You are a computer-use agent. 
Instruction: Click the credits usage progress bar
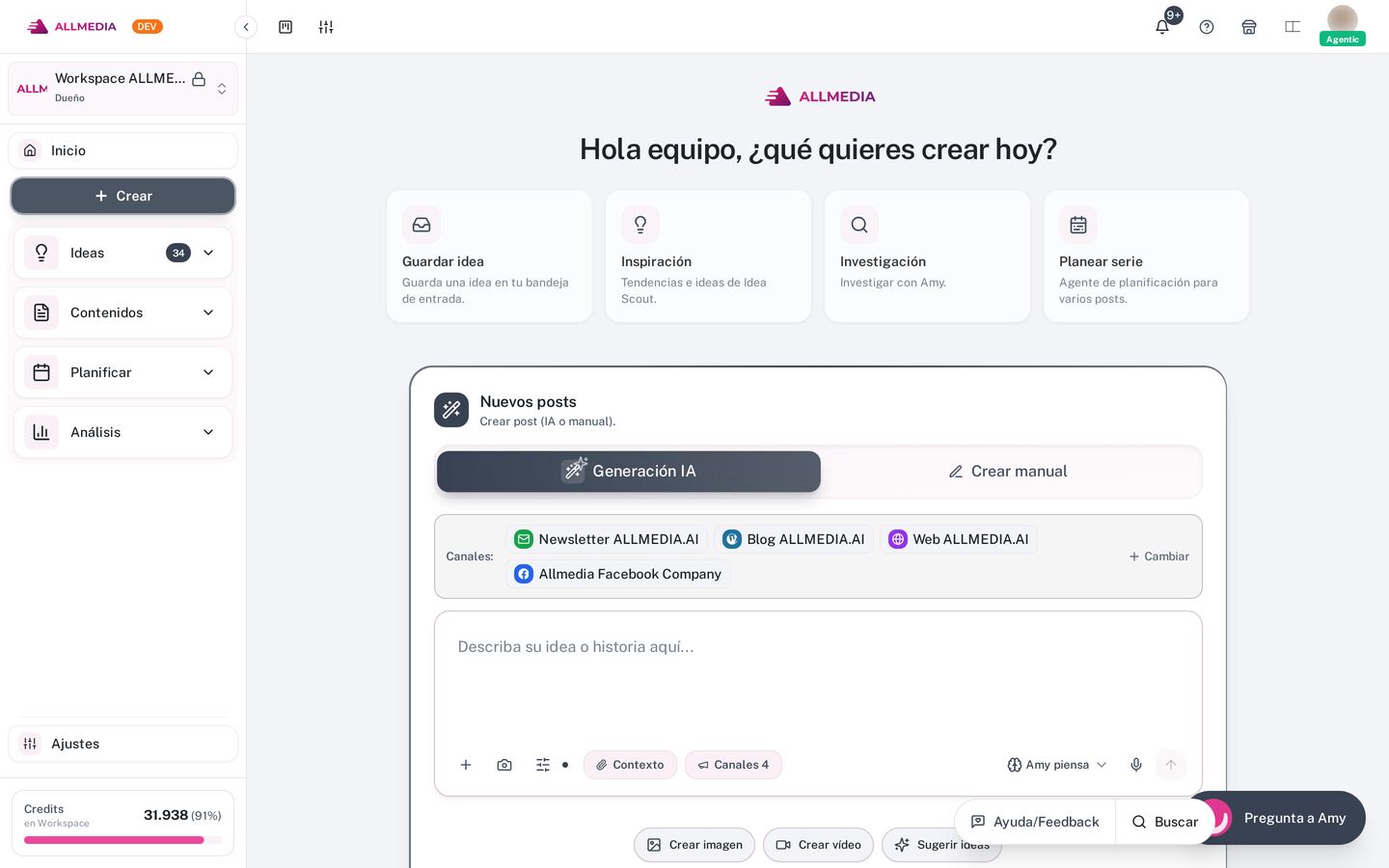tap(123, 840)
